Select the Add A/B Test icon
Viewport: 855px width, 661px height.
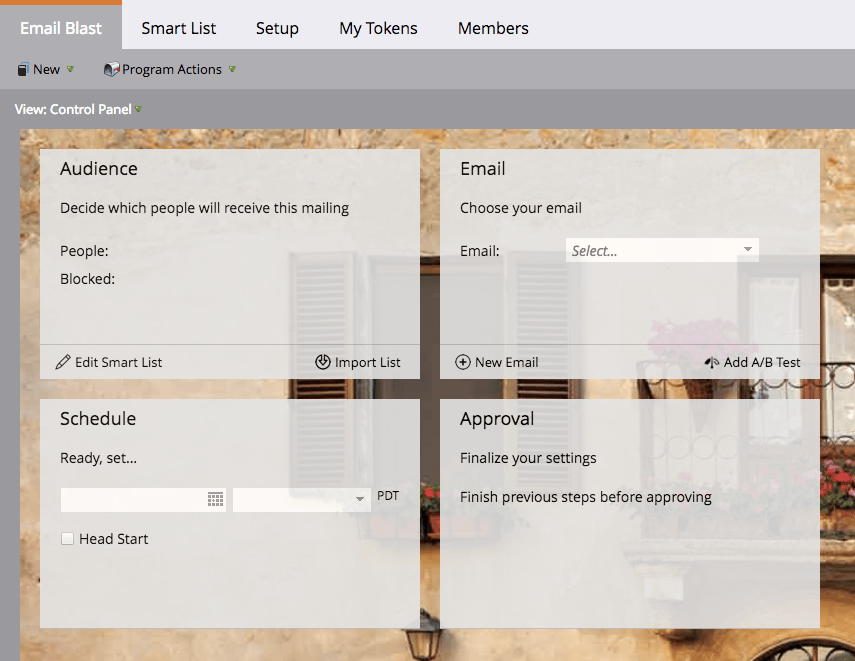coord(712,362)
